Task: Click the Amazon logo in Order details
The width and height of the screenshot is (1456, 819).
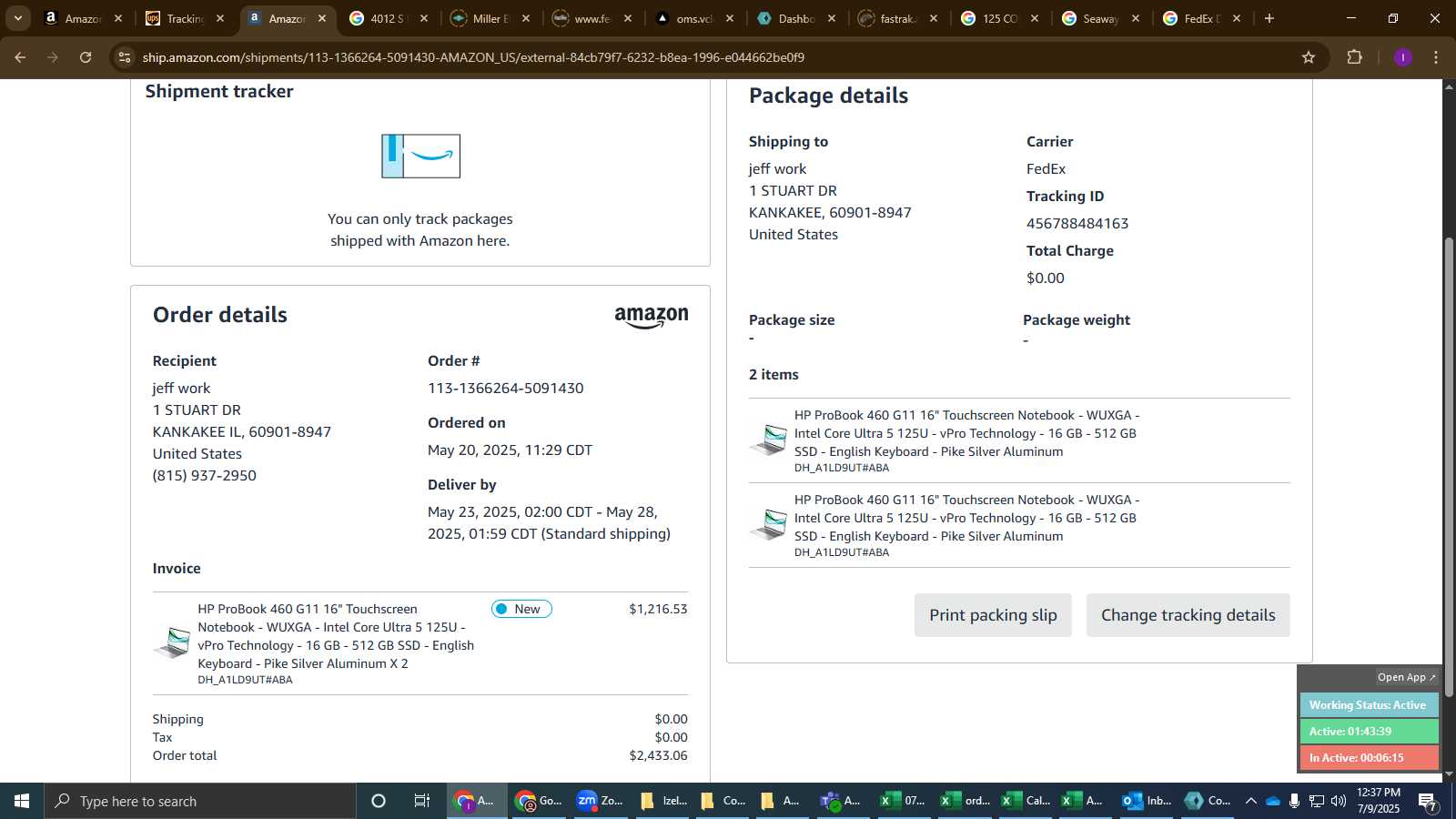Action: click(x=652, y=317)
